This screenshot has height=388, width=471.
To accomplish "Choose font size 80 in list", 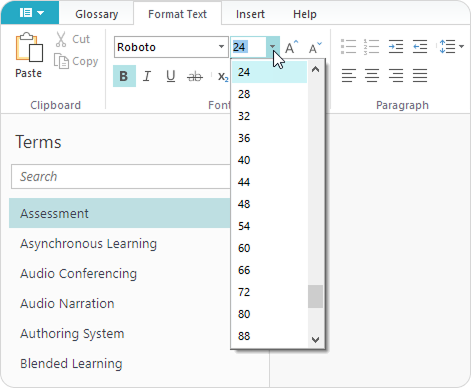I will click(269, 314).
